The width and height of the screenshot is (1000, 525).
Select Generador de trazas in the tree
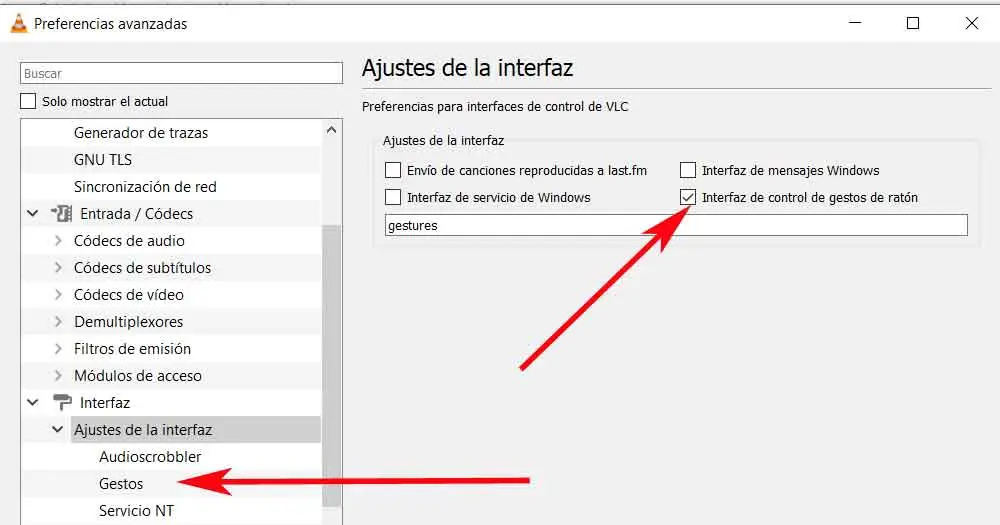[x=141, y=133]
